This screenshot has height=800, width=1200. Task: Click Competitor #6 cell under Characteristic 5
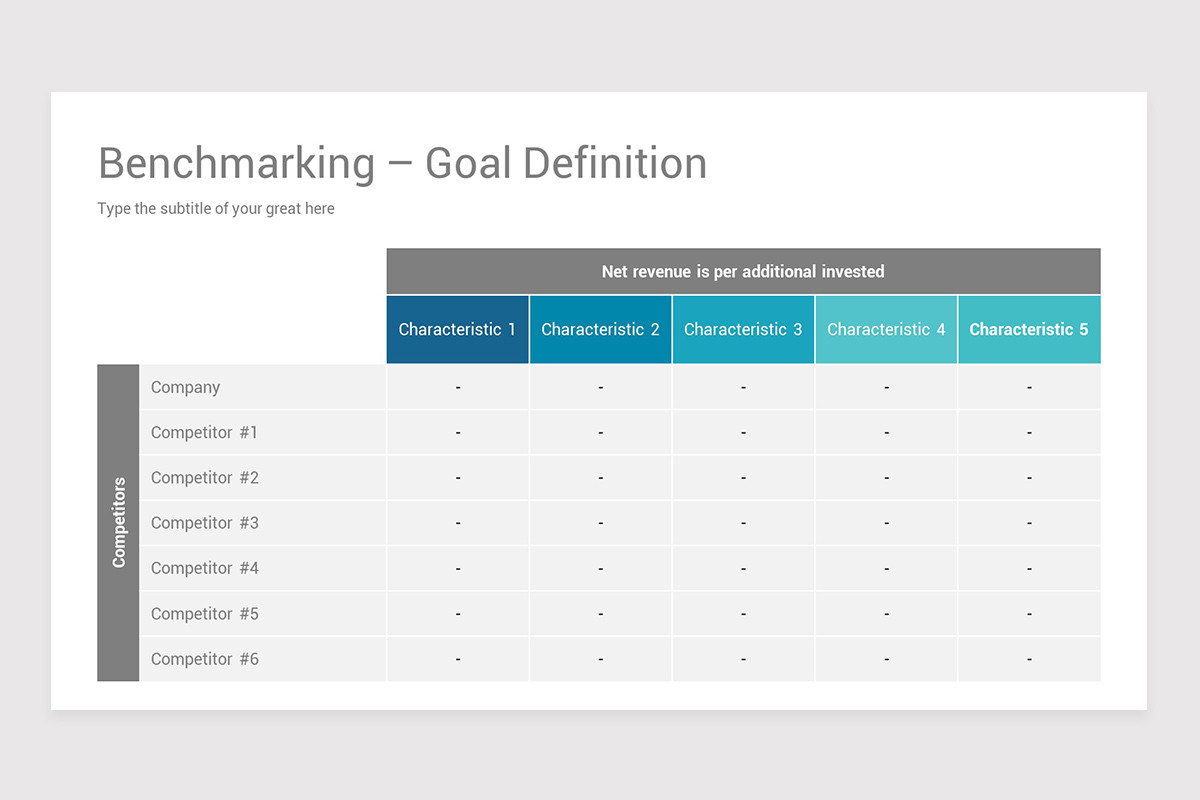[1029, 659]
